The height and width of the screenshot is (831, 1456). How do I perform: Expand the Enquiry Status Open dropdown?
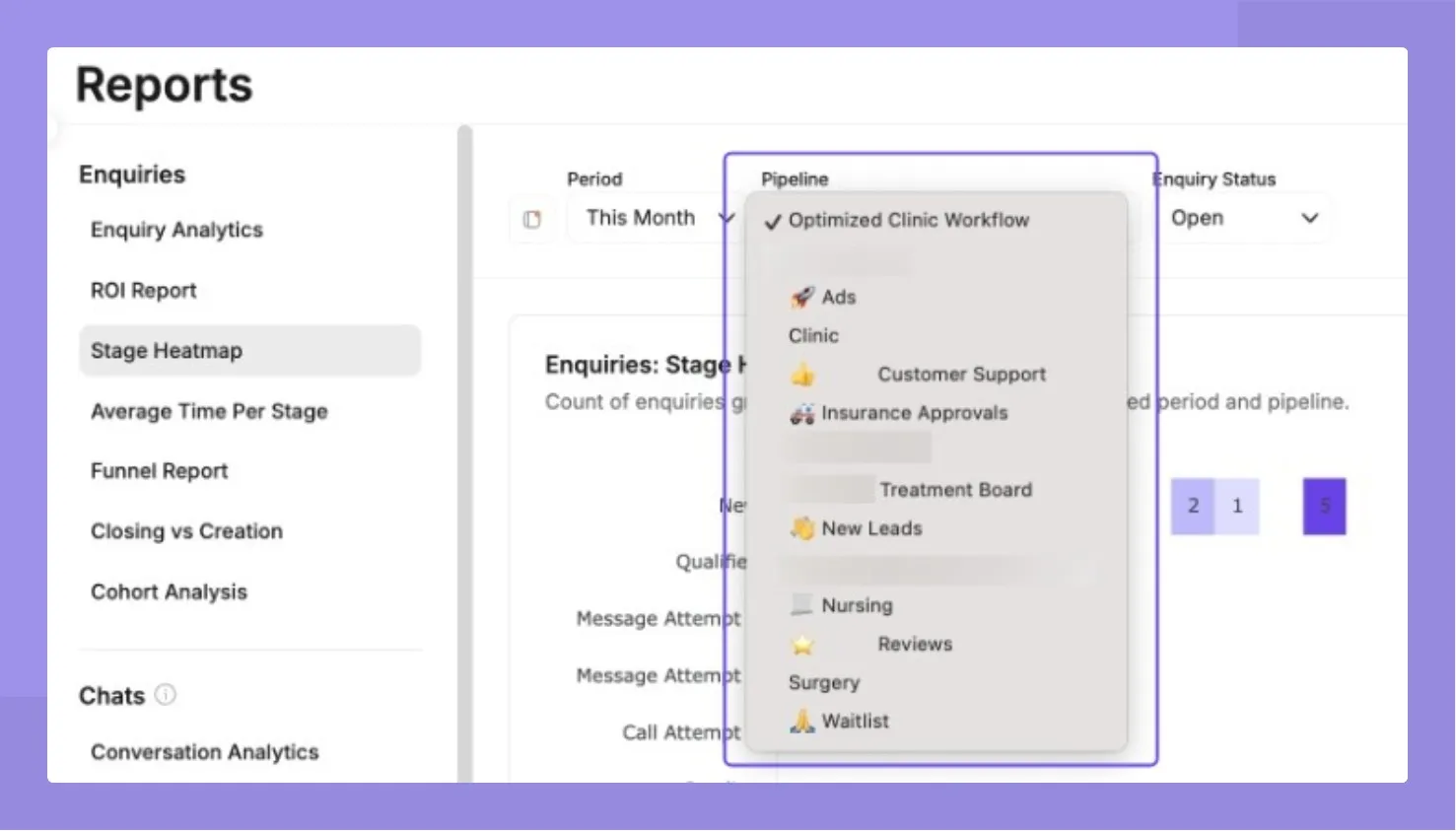(1244, 218)
